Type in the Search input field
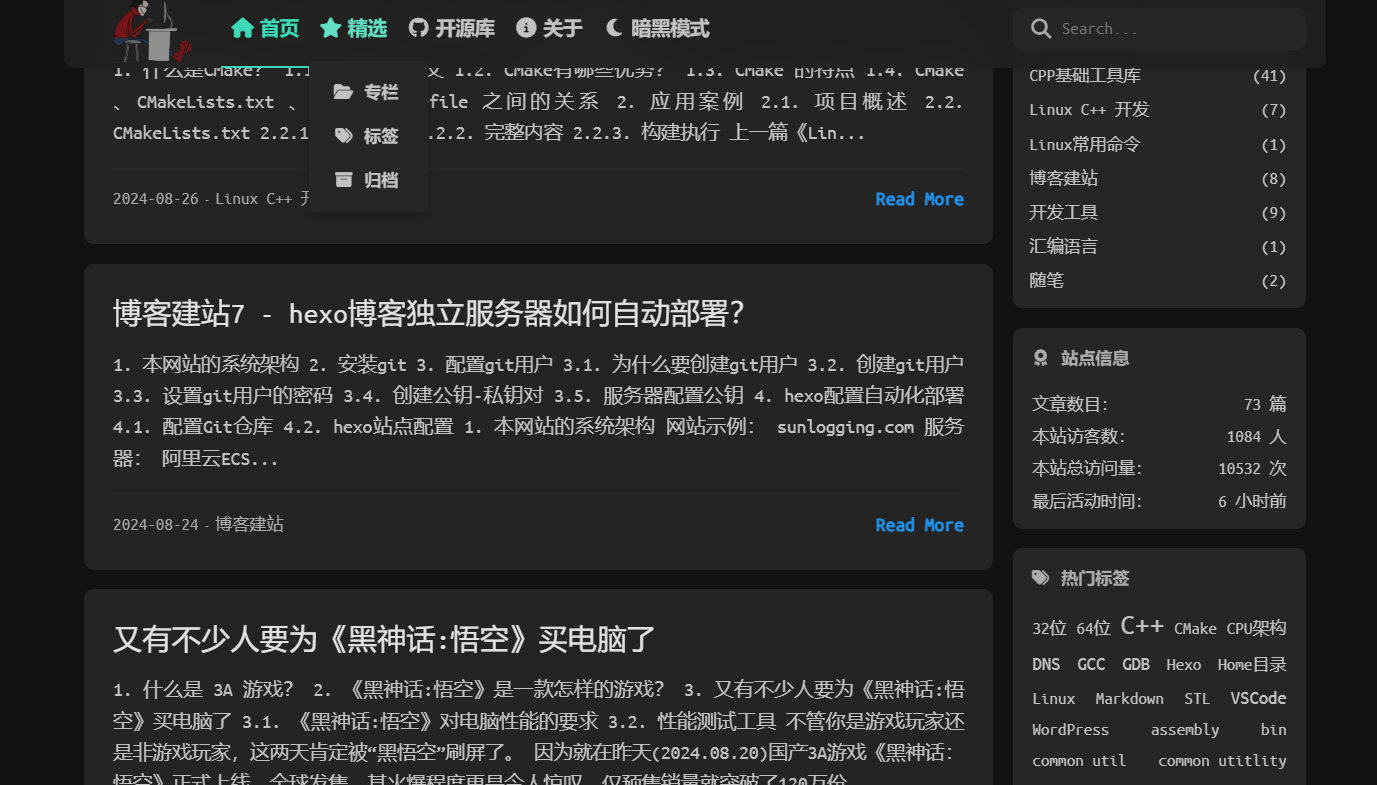Image resolution: width=1377 pixels, height=785 pixels. (1175, 29)
